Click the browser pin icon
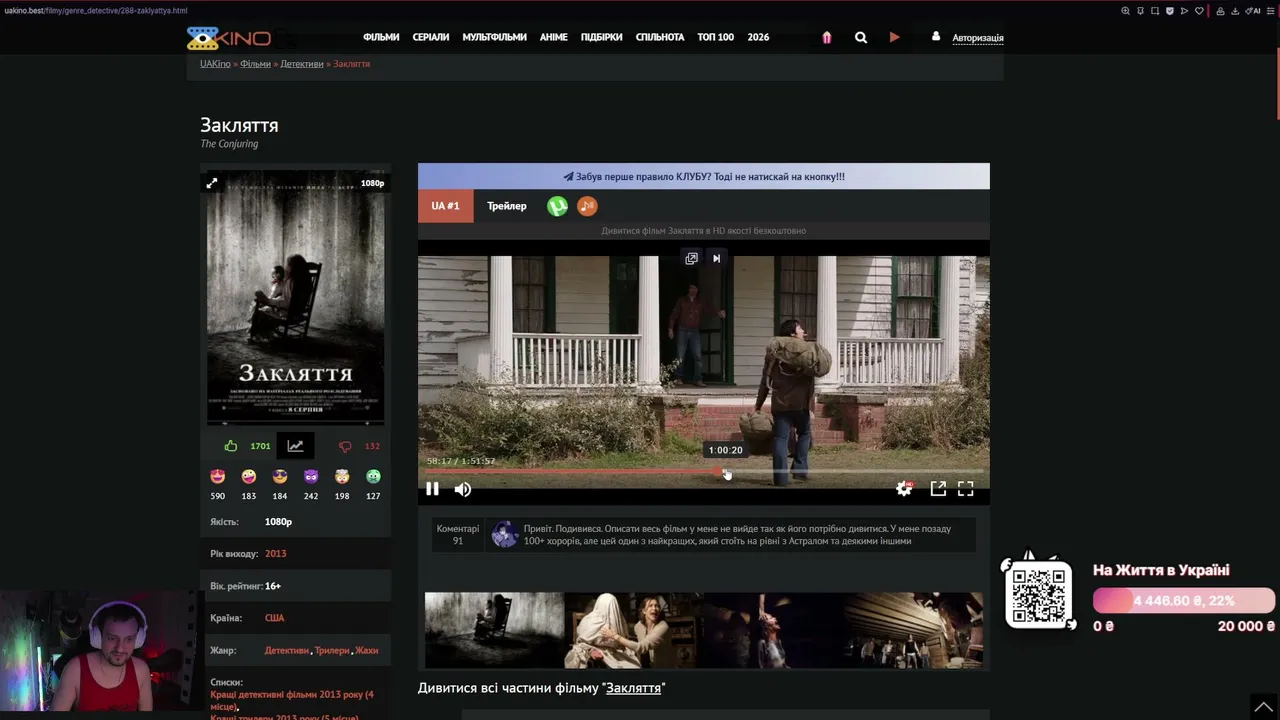The height and width of the screenshot is (720, 1280). [x=1140, y=11]
